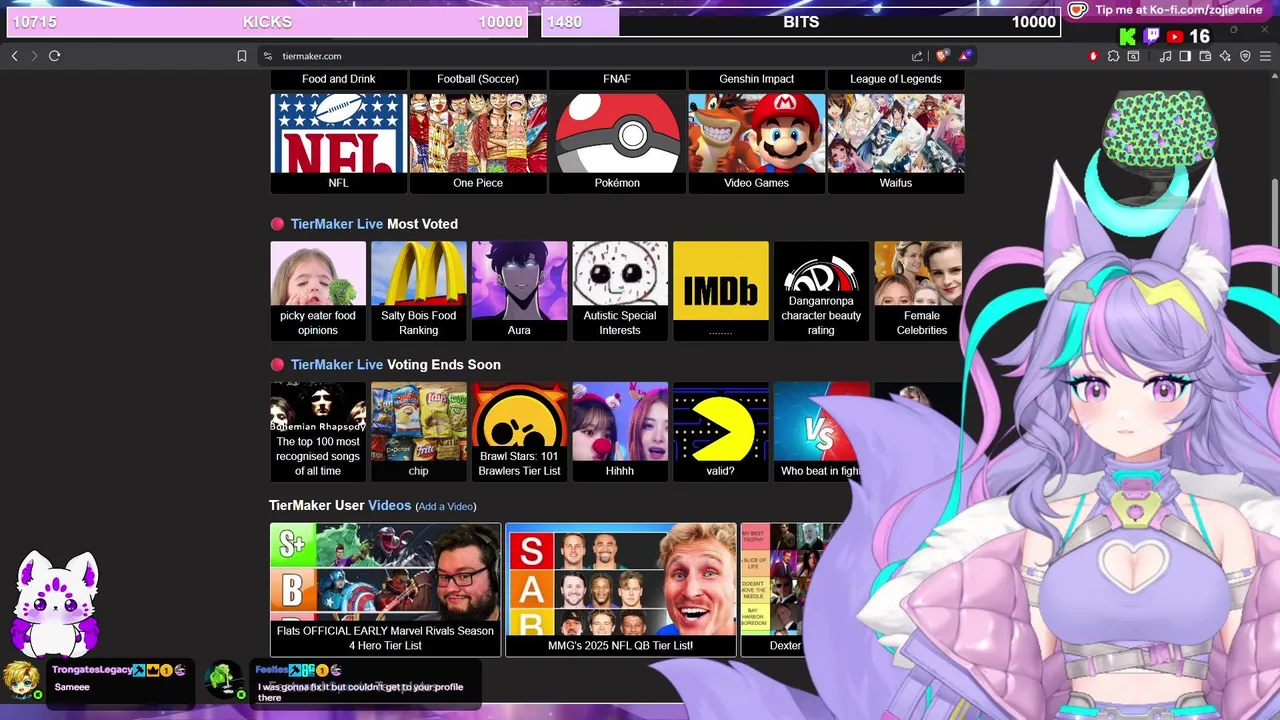Open the Pac-Man 'valid?' tier list
Image resolution: width=1280 pixels, height=720 pixels.
pyautogui.click(x=721, y=431)
